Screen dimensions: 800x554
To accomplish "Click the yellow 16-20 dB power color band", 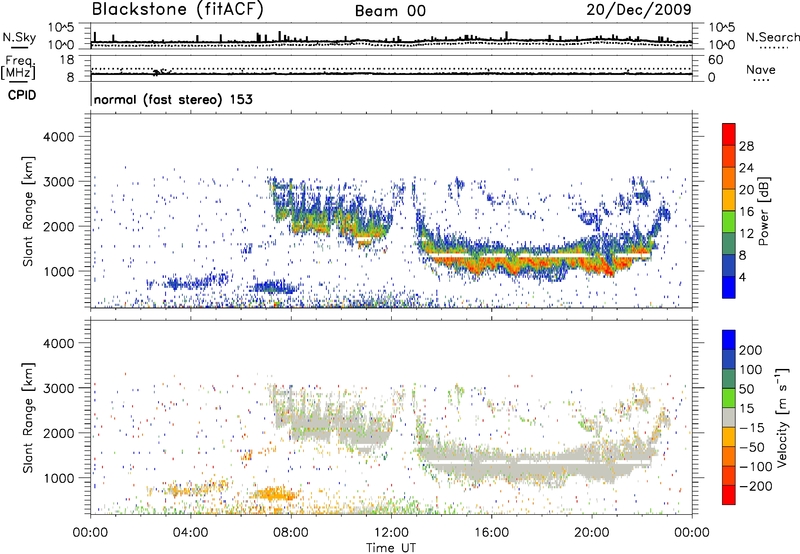I will (x=729, y=200).
